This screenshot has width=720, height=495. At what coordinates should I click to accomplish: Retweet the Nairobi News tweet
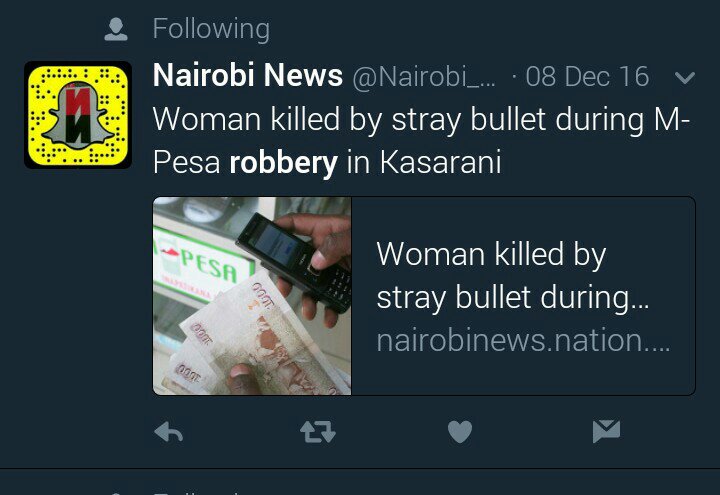pos(318,432)
